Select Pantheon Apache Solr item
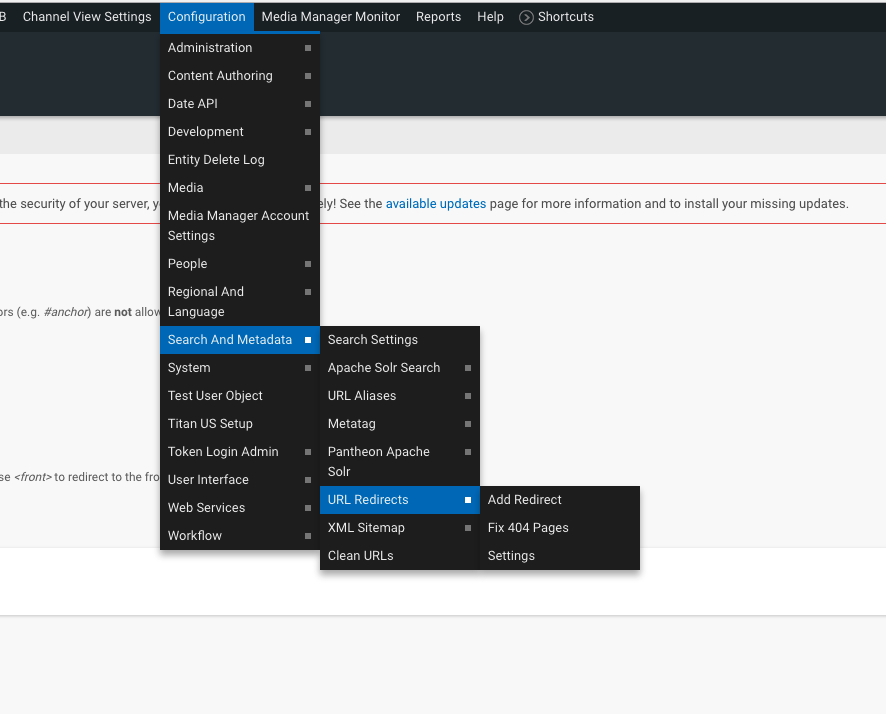The height and width of the screenshot is (714, 886). click(x=399, y=462)
